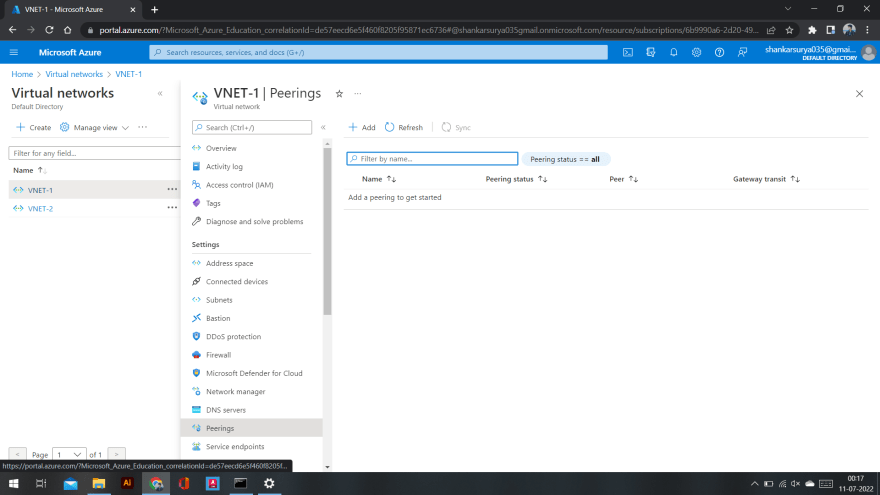Collapse the VNET-1 resource menu

(x=323, y=127)
